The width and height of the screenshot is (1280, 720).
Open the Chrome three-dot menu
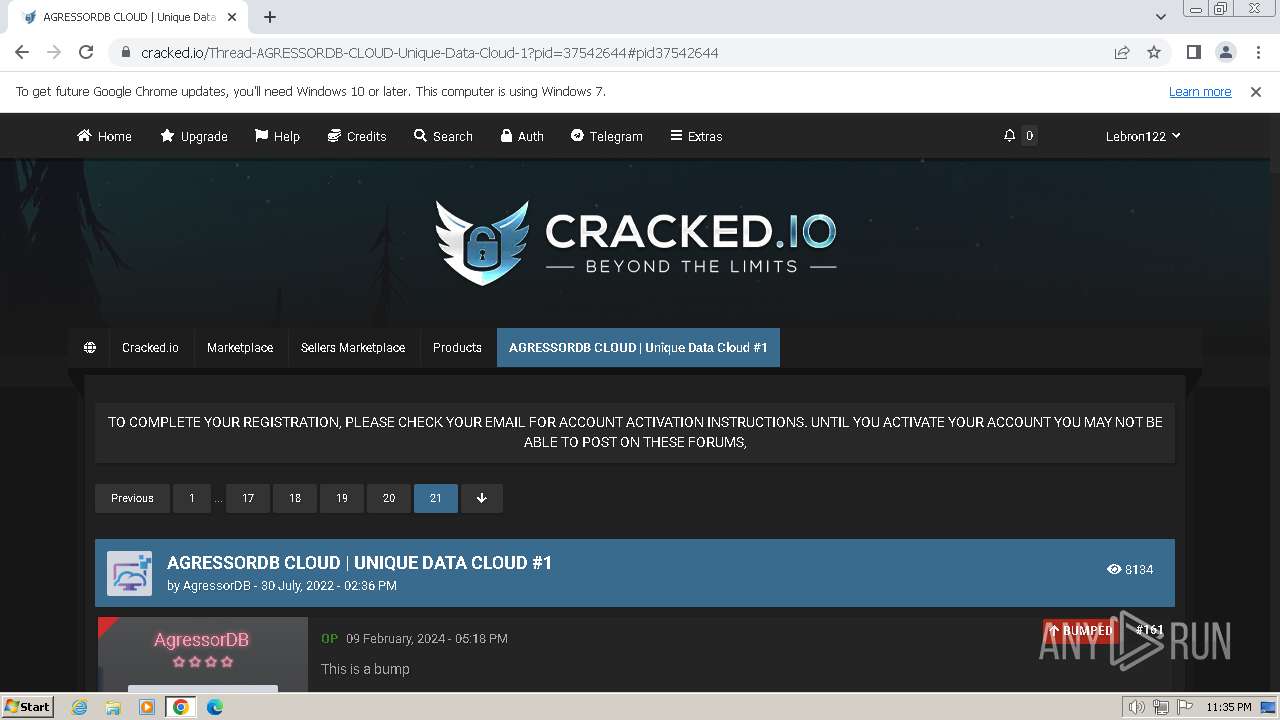tap(1258, 52)
